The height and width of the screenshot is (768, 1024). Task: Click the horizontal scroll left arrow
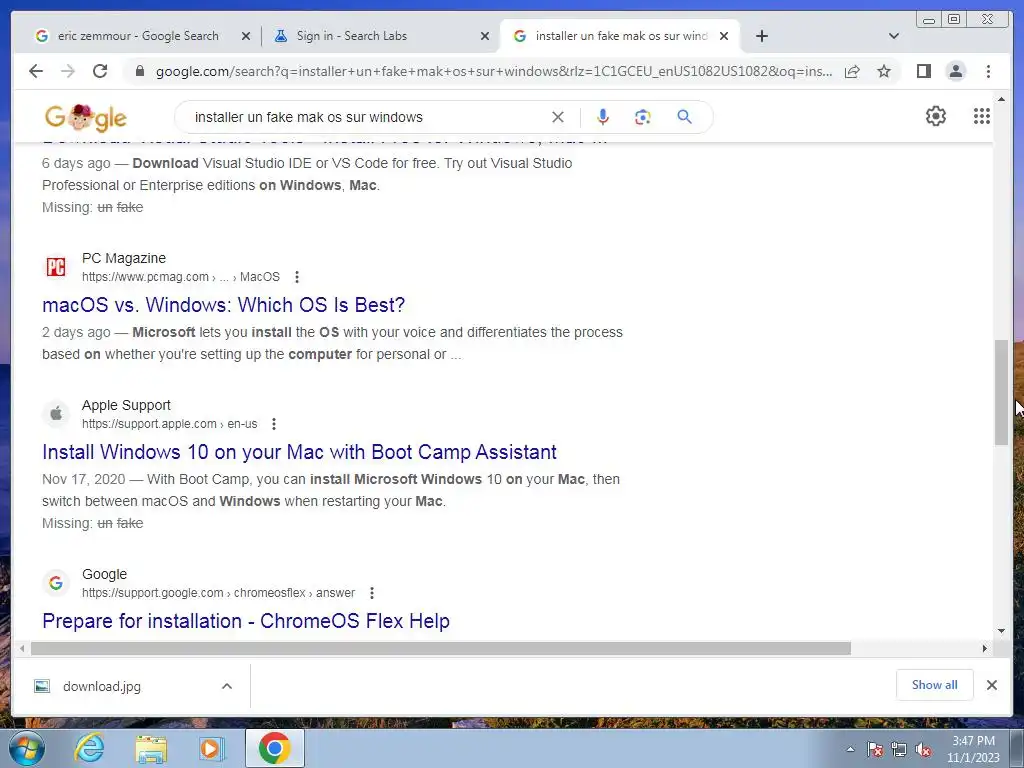pyautogui.click(x=22, y=648)
